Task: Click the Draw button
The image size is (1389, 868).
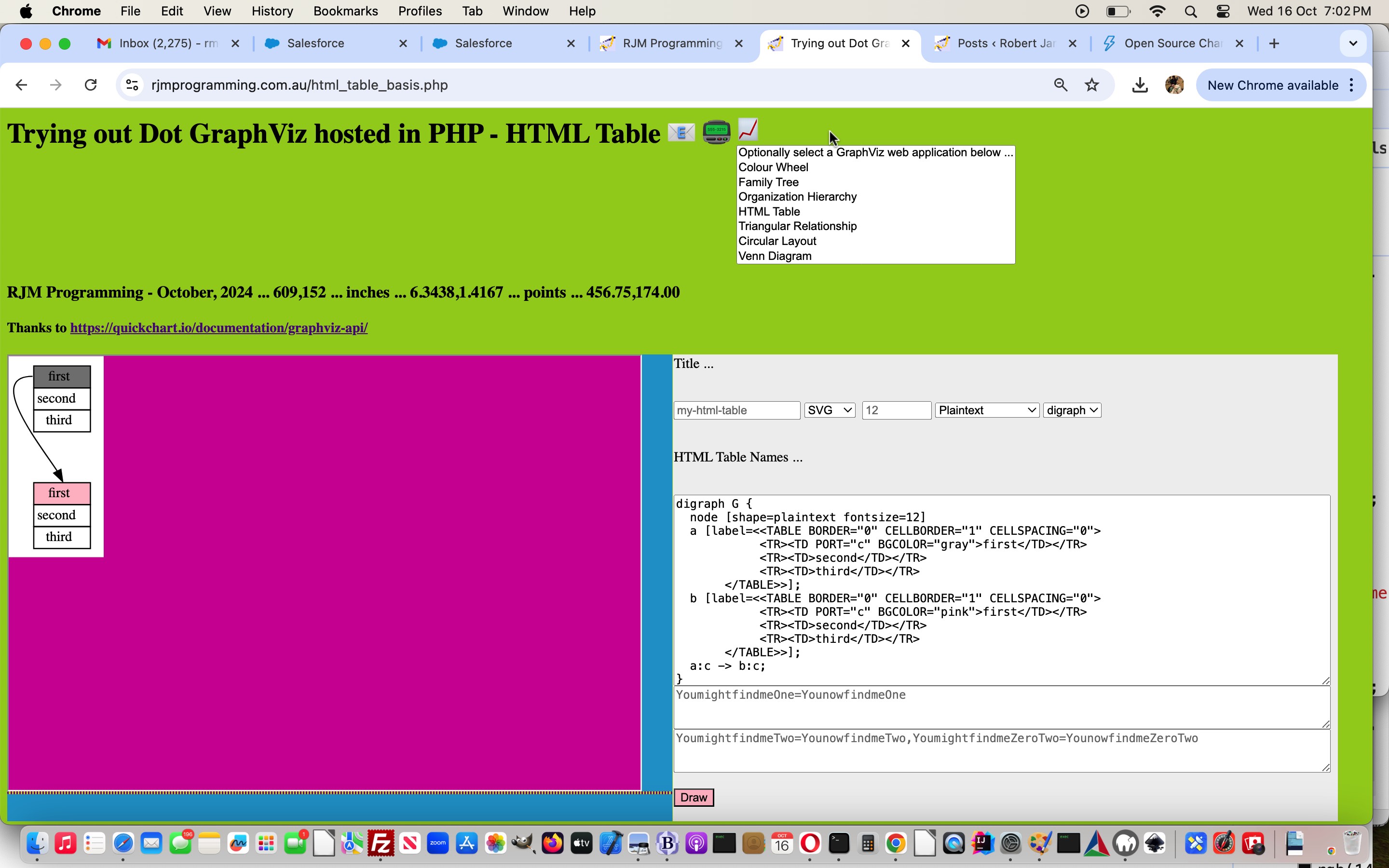Action: pyautogui.click(x=694, y=797)
